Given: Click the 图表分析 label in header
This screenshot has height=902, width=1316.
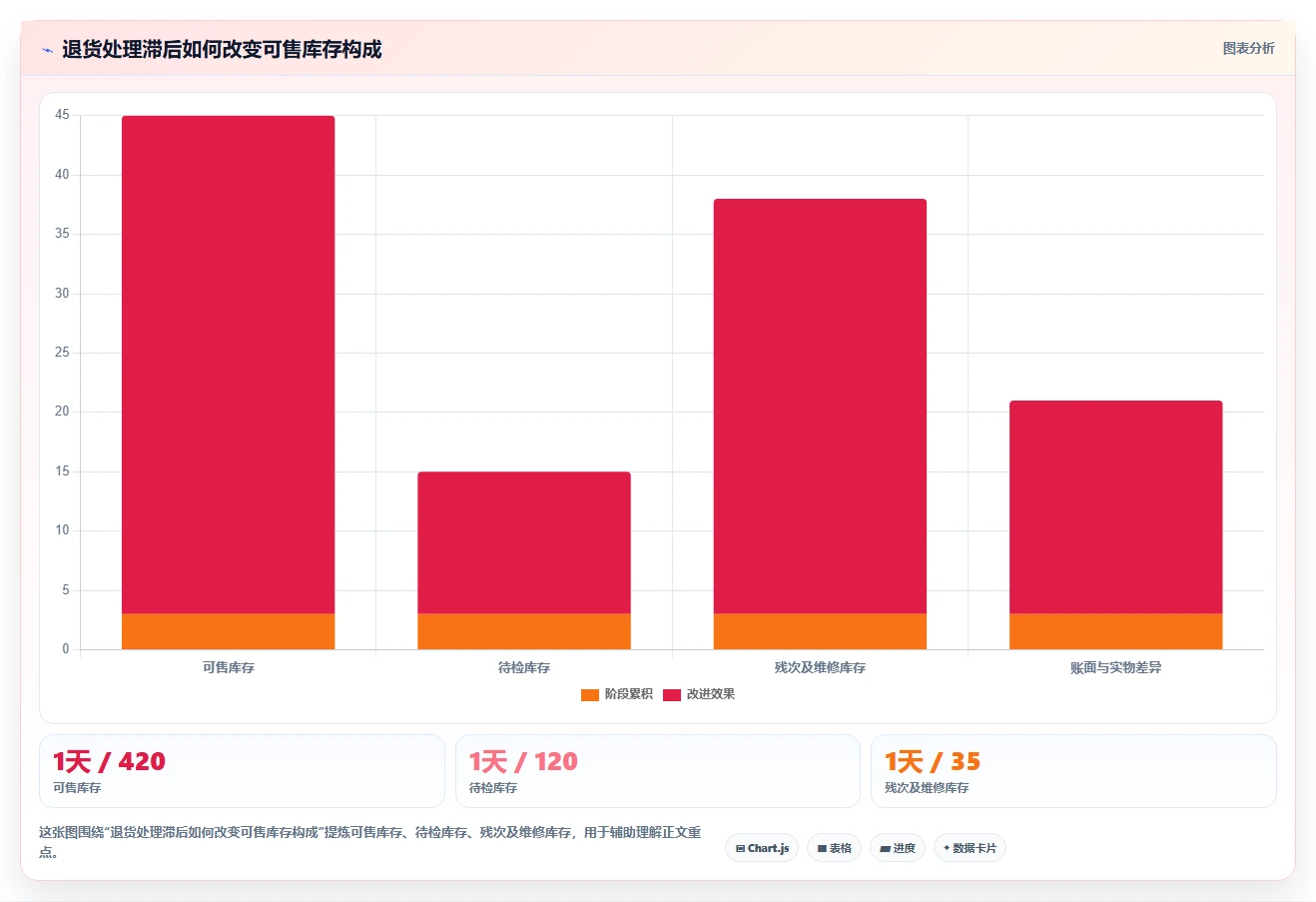Looking at the screenshot, I should 1248,48.
